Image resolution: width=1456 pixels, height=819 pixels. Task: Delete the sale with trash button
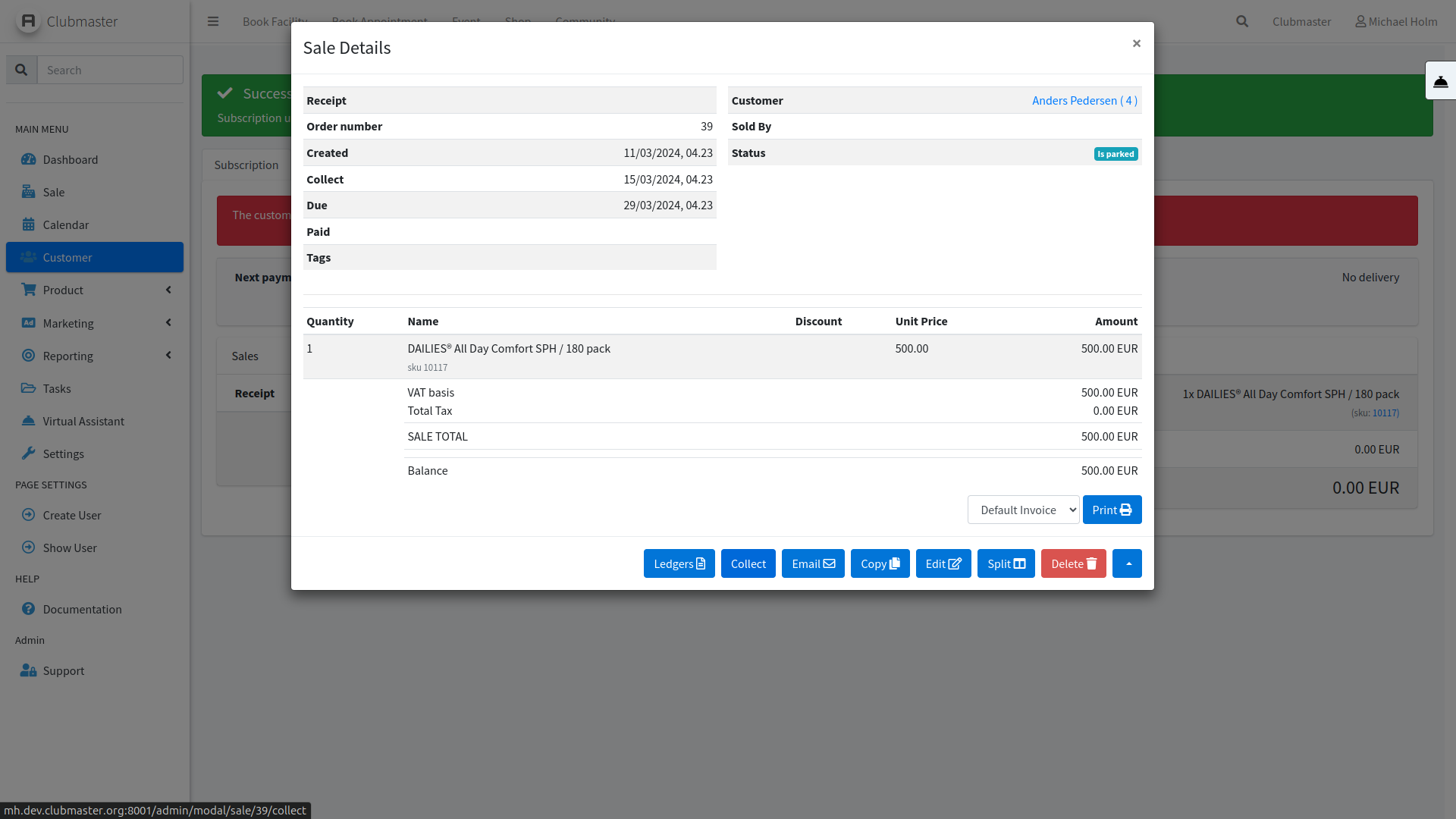(1073, 563)
